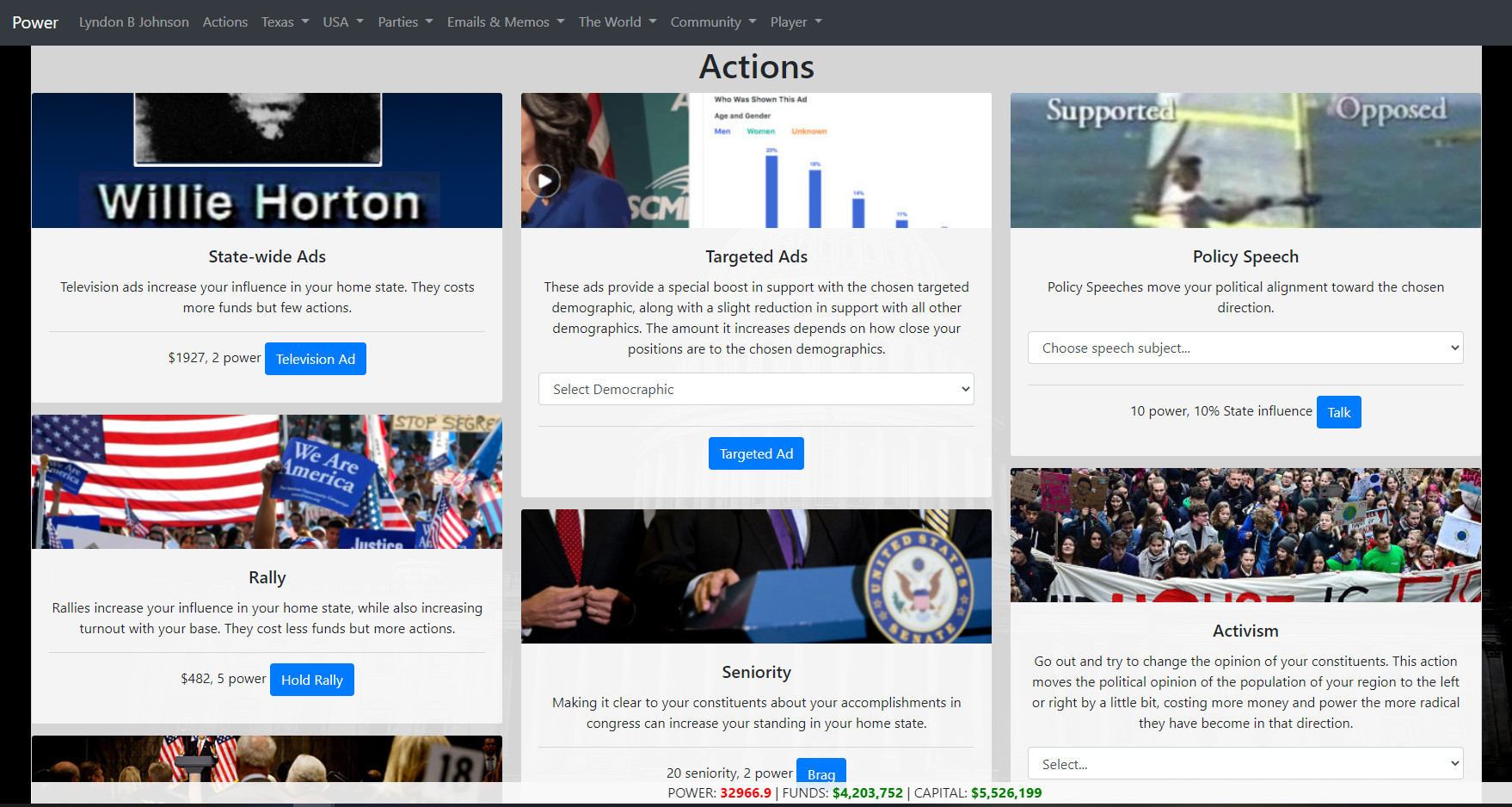
Task: Open the Player dropdown menu
Action: tap(795, 22)
